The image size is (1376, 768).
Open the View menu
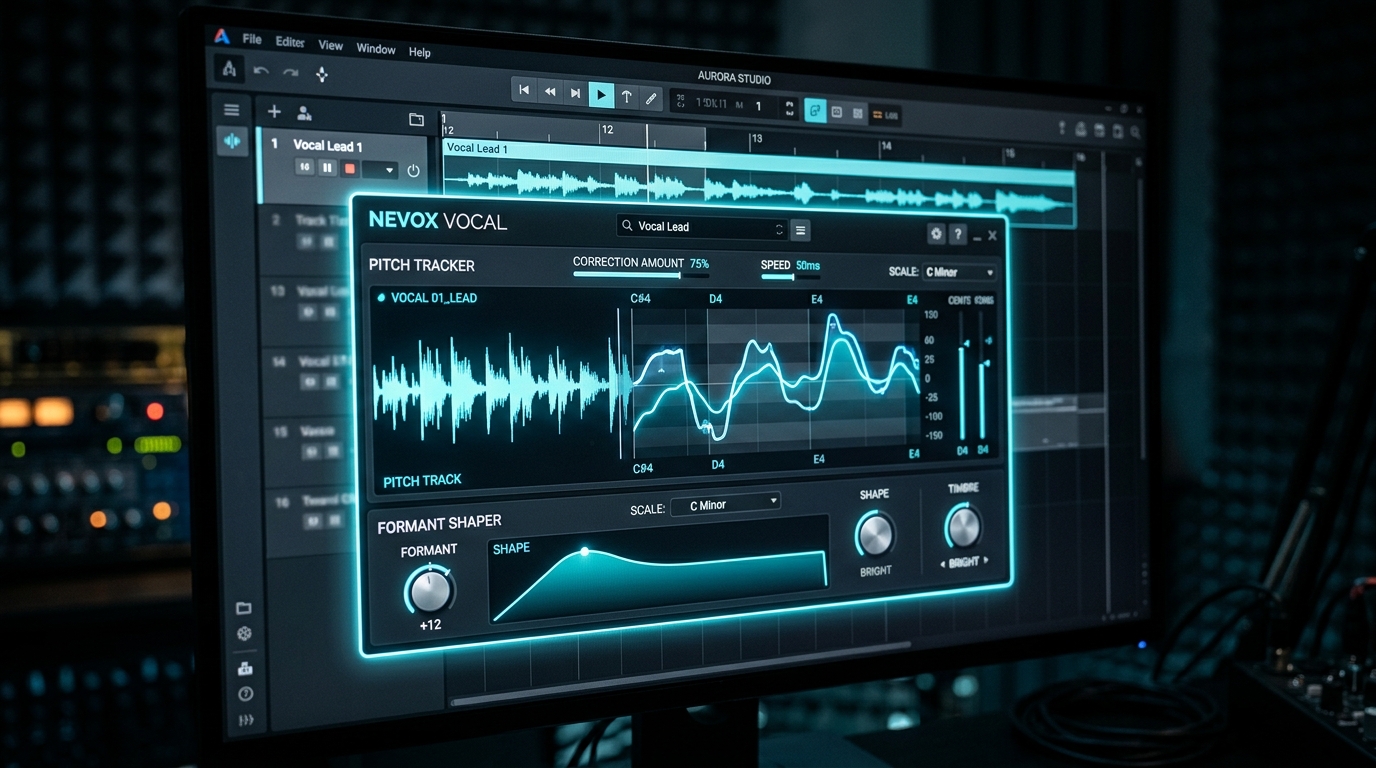(x=330, y=45)
